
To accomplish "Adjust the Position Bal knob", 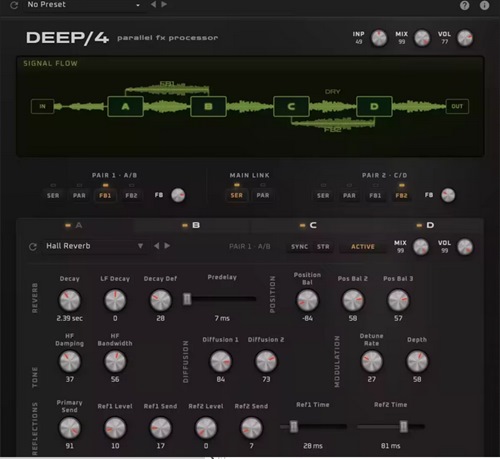I will pos(307,300).
